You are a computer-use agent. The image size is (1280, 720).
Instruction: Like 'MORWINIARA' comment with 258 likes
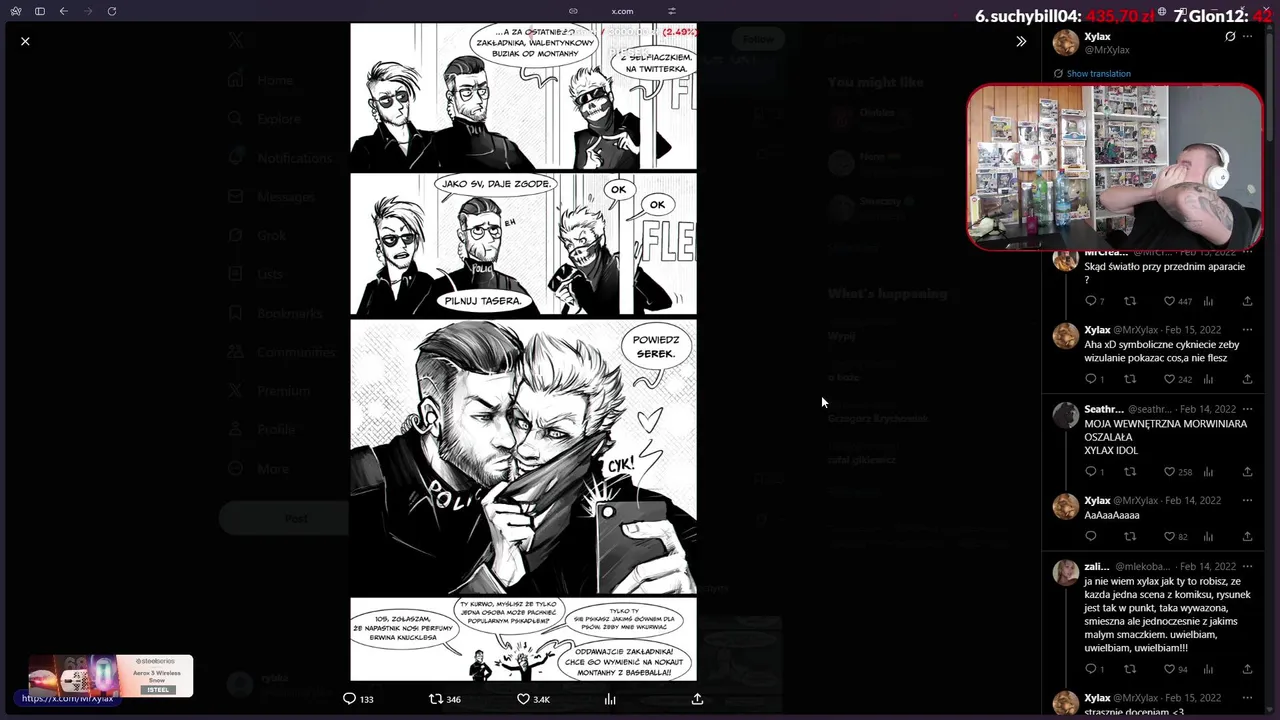click(x=1177, y=472)
